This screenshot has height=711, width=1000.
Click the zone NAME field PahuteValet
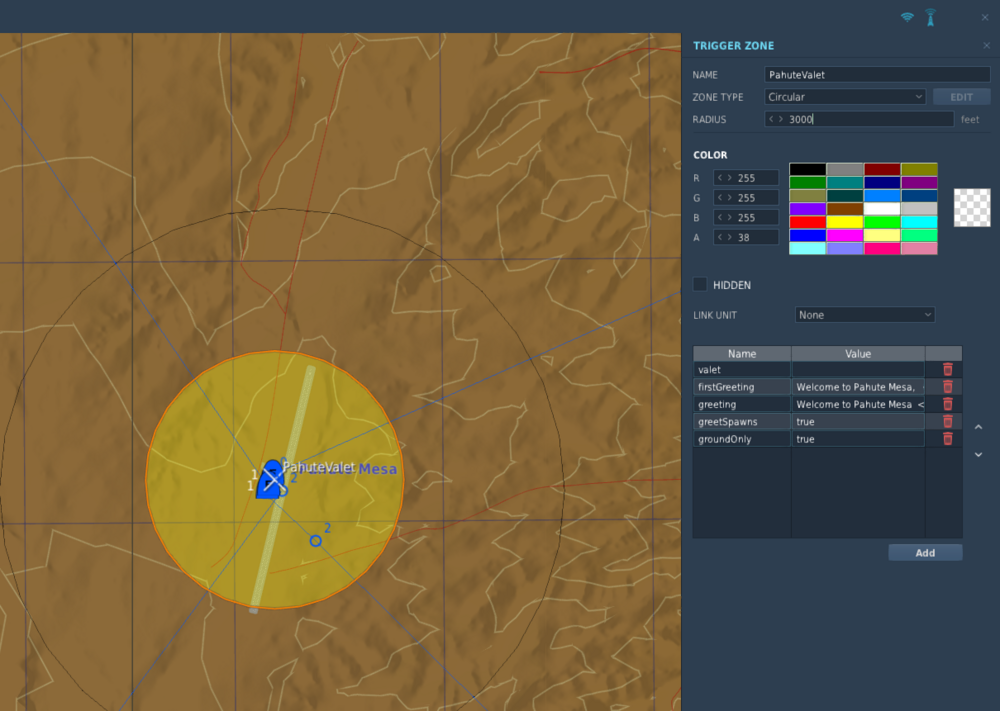pyautogui.click(x=877, y=75)
